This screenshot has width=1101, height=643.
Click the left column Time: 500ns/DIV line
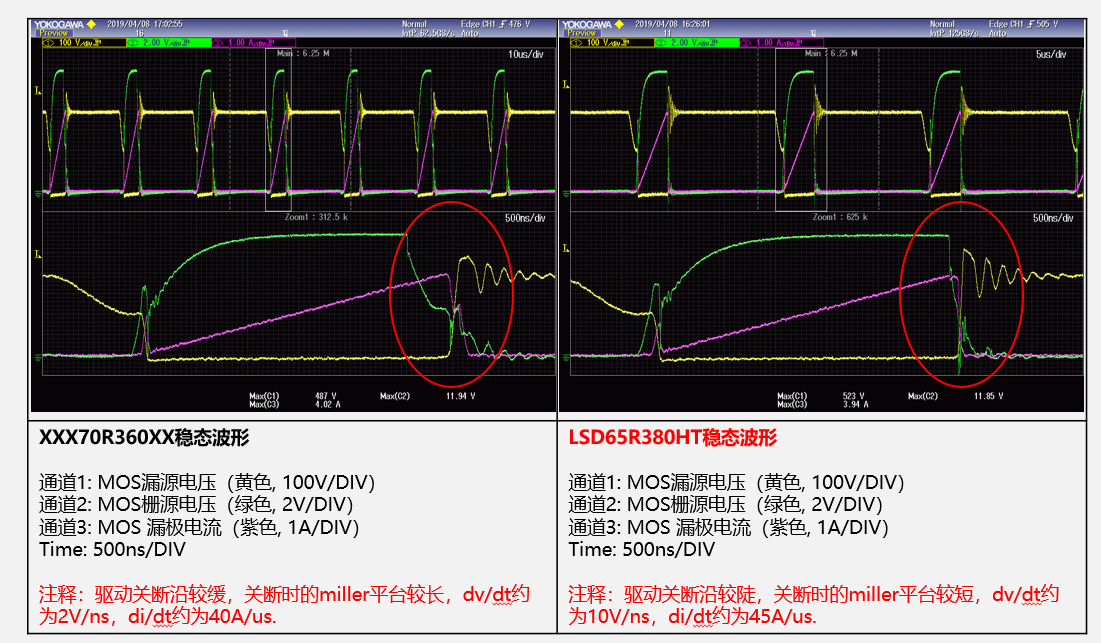[112, 550]
